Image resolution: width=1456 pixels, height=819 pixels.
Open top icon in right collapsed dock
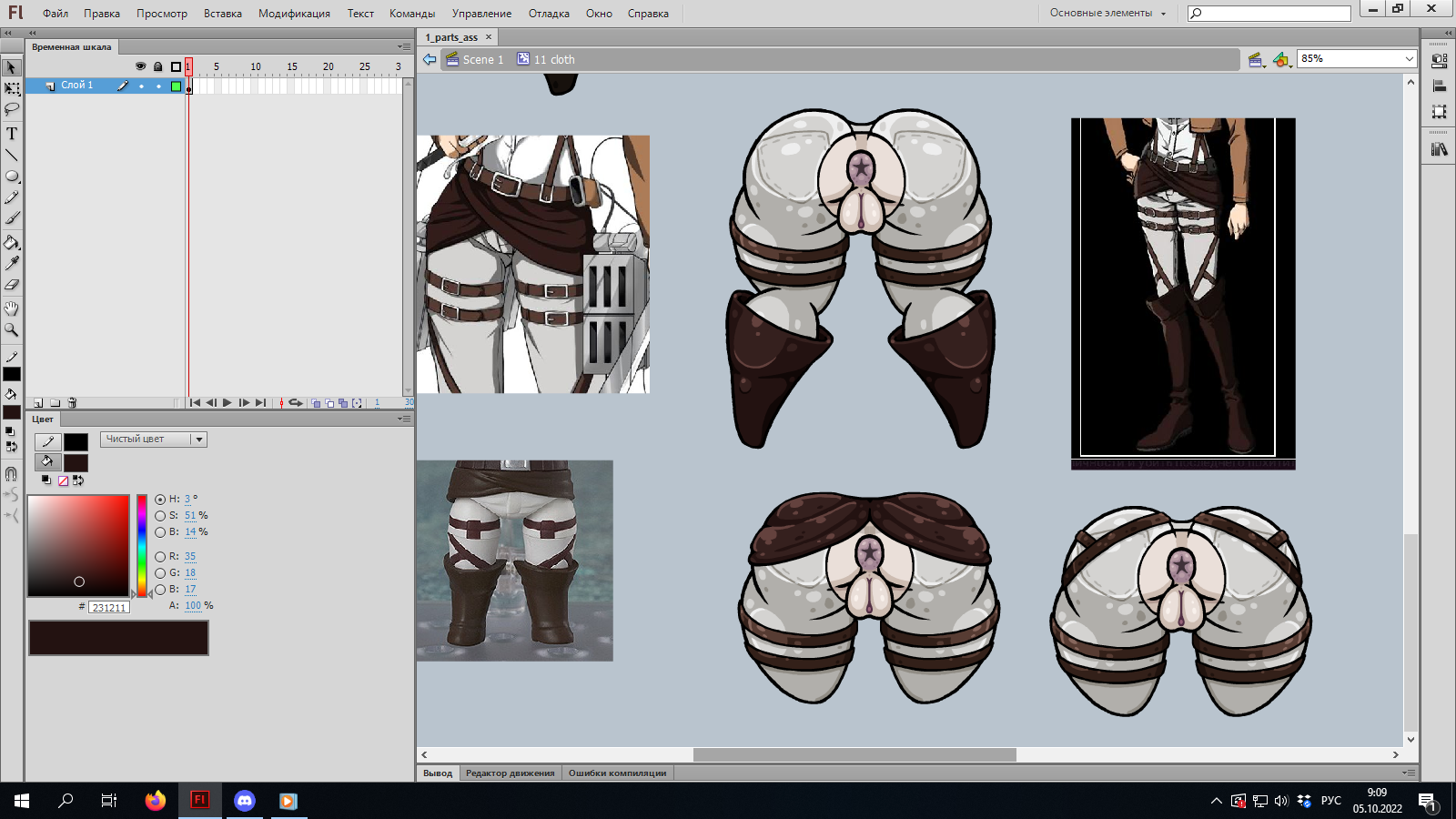(x=1440, y=61)
